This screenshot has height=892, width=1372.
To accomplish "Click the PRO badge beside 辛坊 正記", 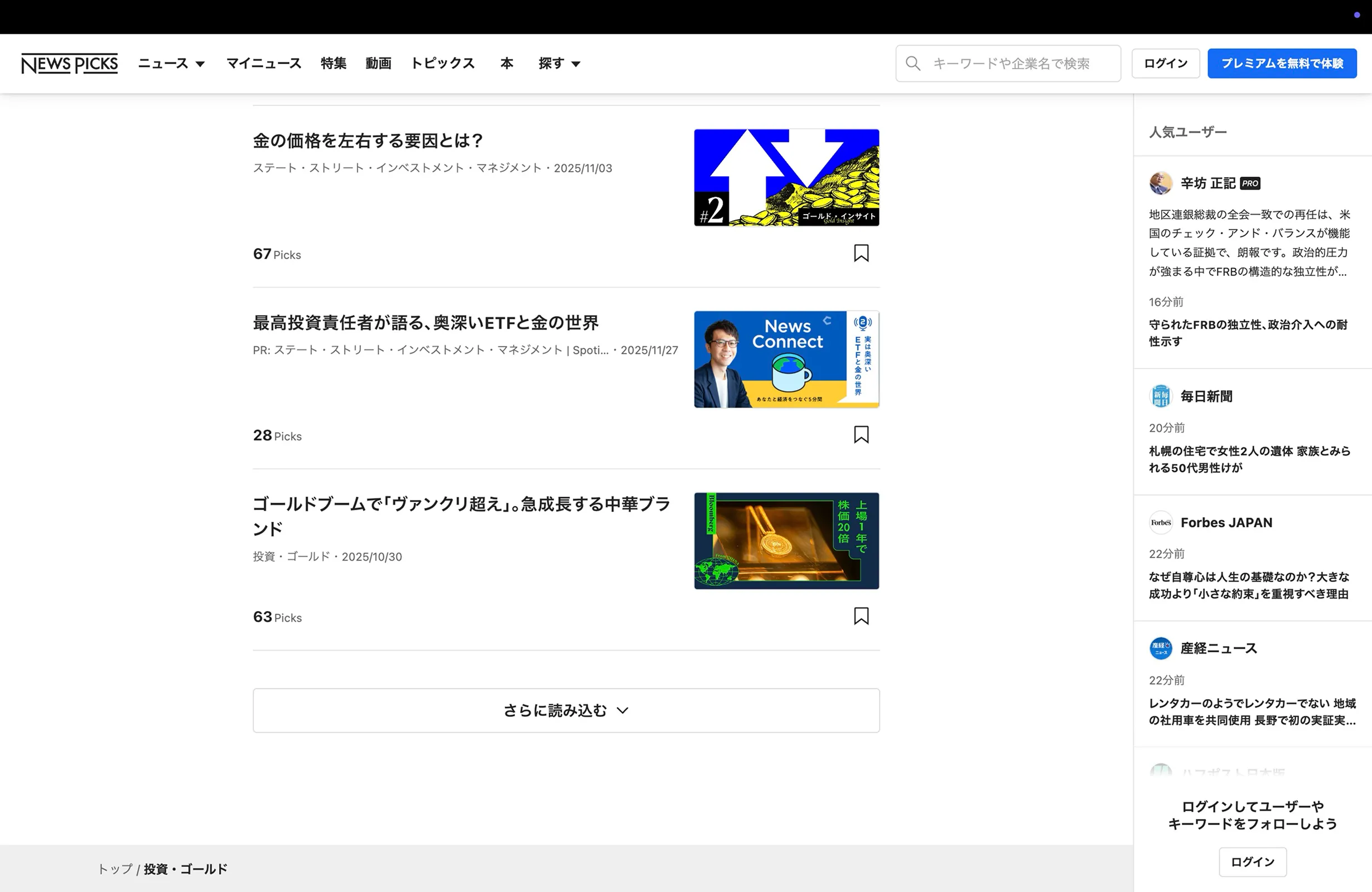I will [1250, 183].
